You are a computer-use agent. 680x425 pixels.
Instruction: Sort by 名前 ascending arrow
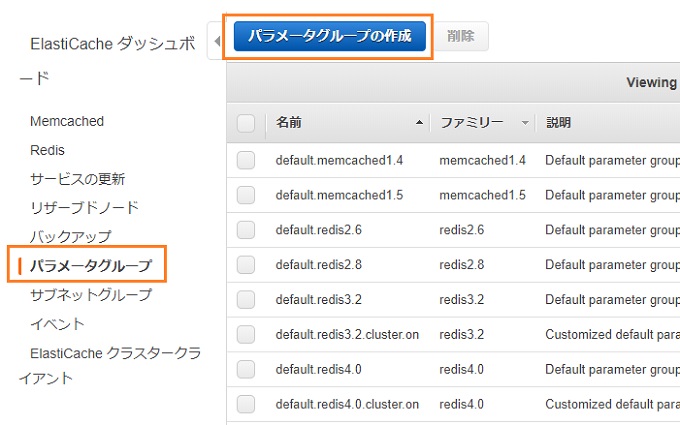(x=419, y=123)
